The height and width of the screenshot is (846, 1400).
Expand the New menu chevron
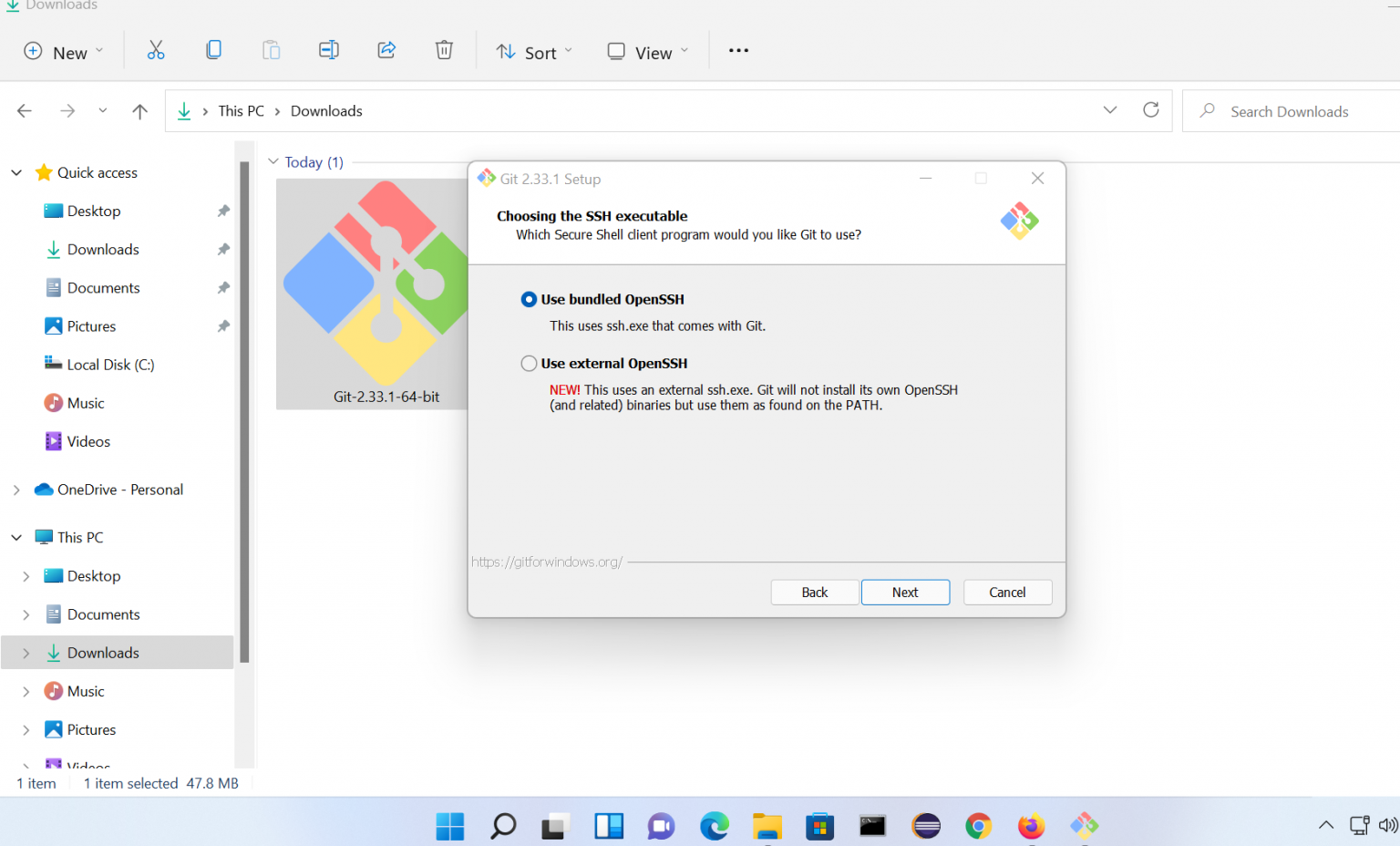pos(99,52)
